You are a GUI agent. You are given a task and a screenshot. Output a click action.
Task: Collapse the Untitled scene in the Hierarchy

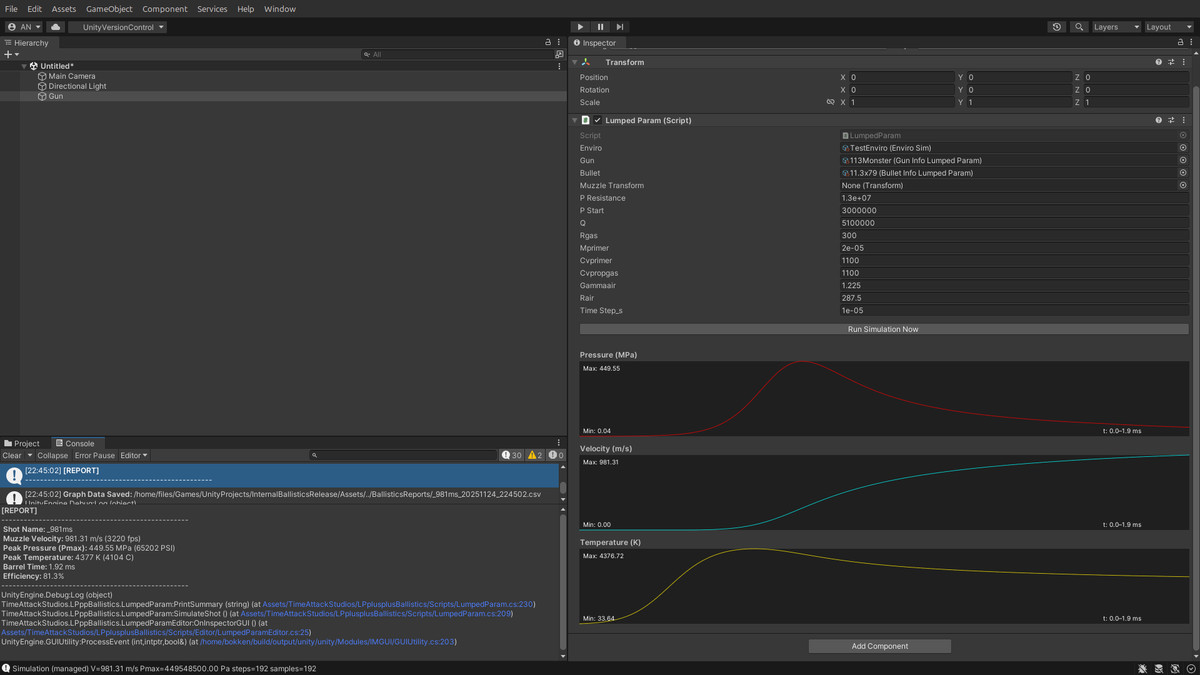pos(23,66)
